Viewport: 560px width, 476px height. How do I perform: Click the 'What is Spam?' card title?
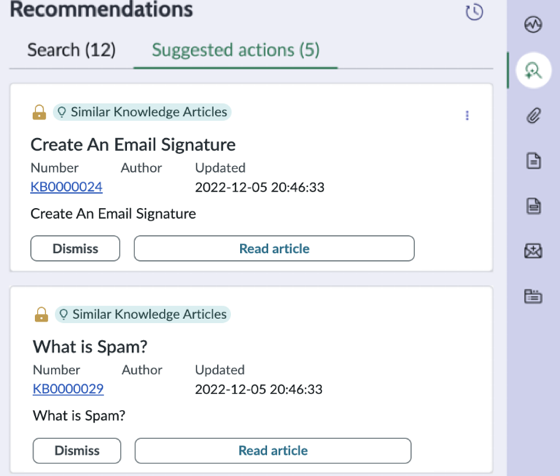pos(90,347)
